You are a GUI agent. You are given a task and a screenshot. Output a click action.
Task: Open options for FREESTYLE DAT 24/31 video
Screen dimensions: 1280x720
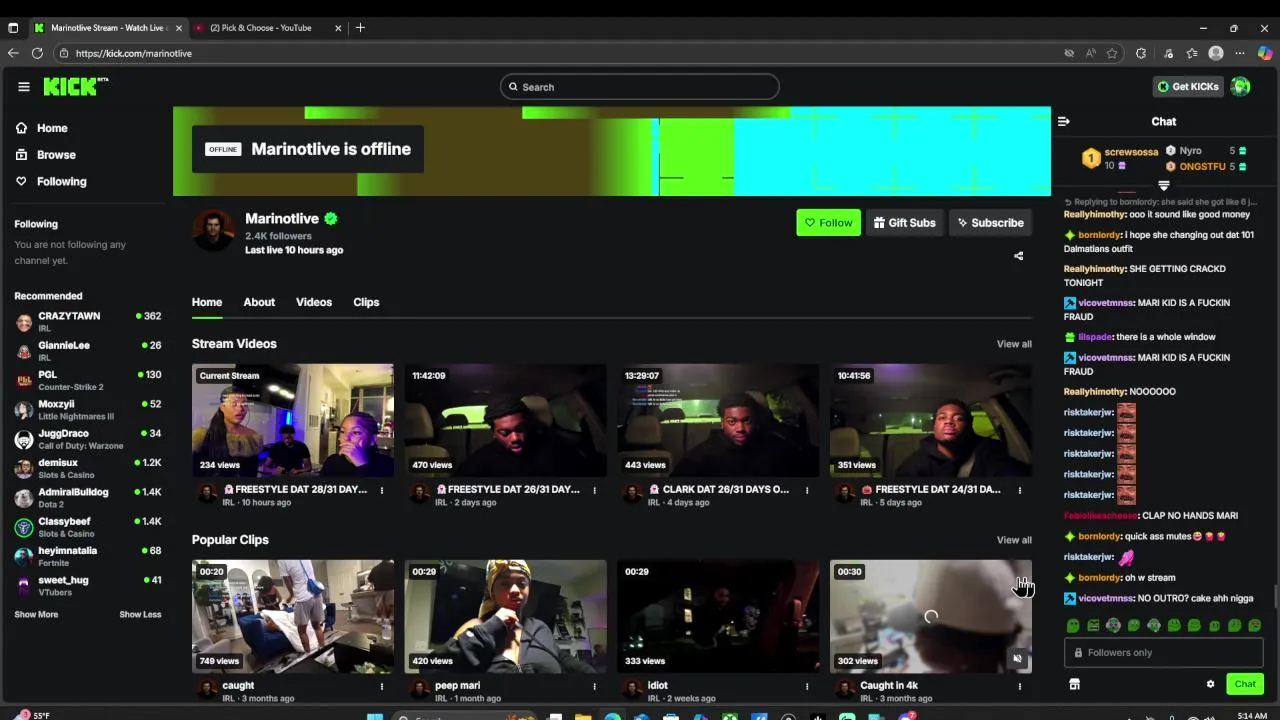[x=1019, y=490]
